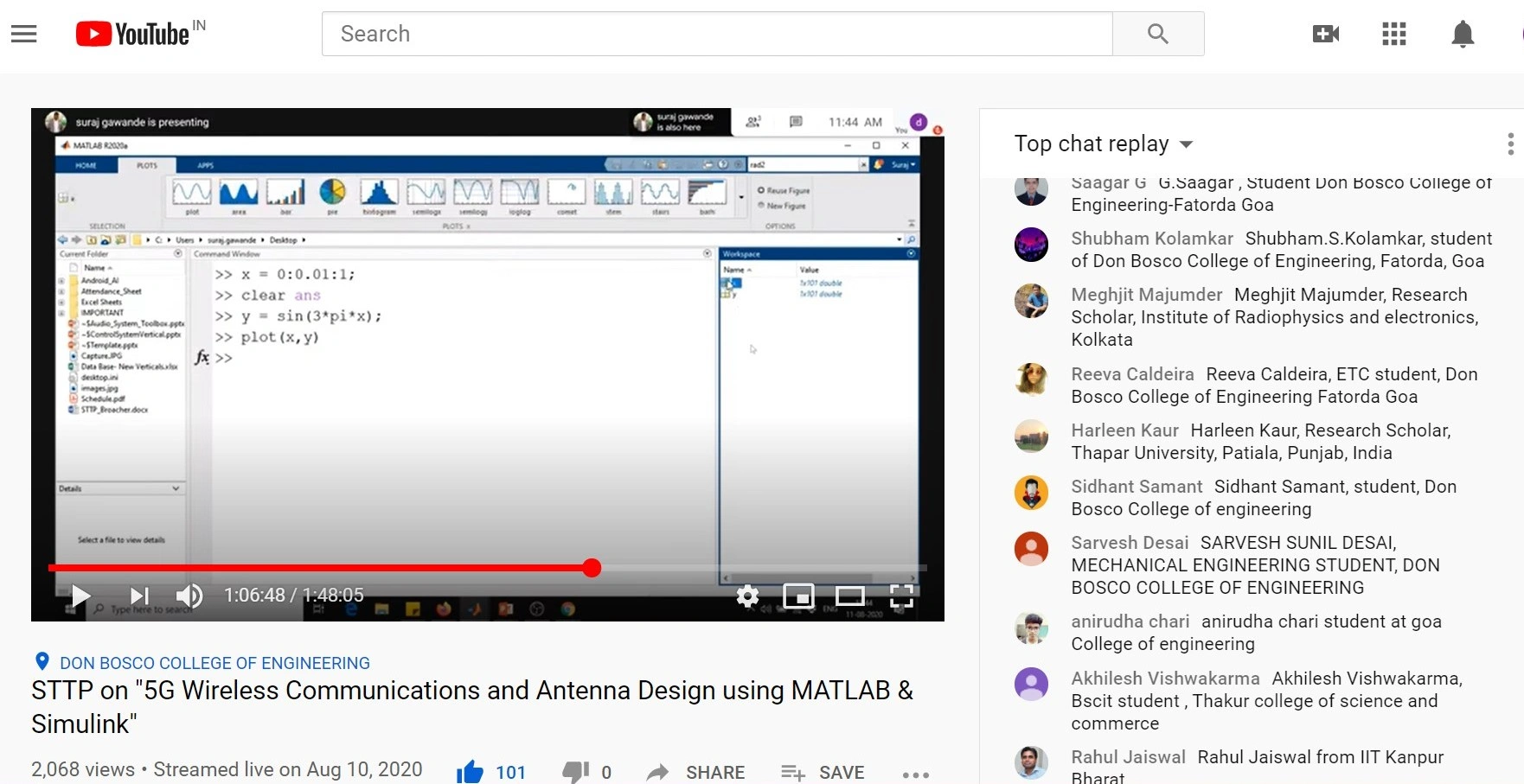This screenshot has height=784, width=1524.
Task: Switch to miniplayer mode
Action: (x=798, y=596)
